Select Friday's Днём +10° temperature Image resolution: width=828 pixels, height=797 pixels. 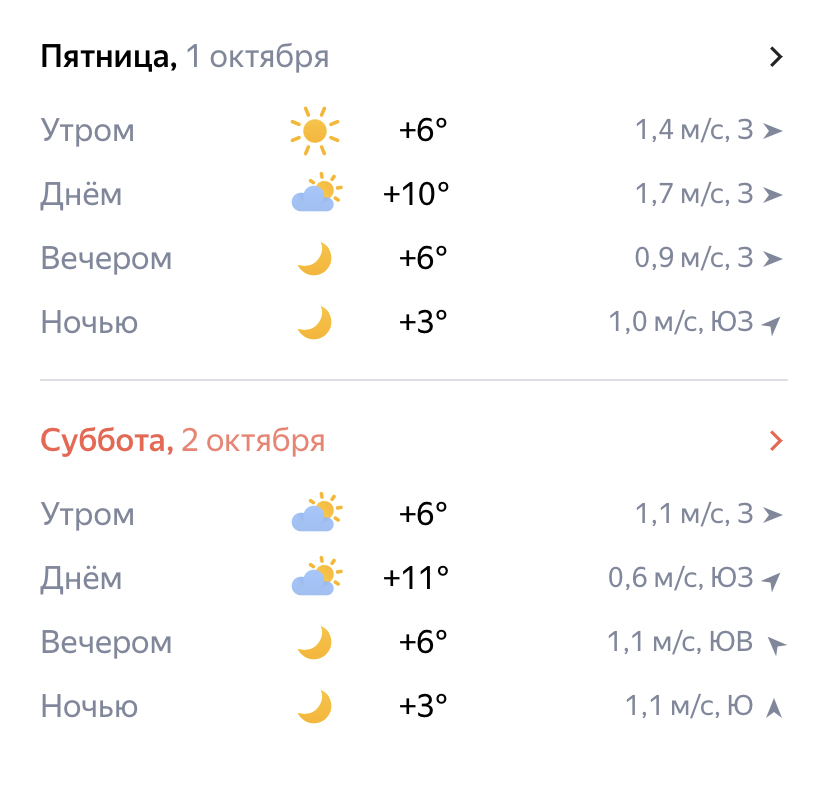[x=416, y=194]
